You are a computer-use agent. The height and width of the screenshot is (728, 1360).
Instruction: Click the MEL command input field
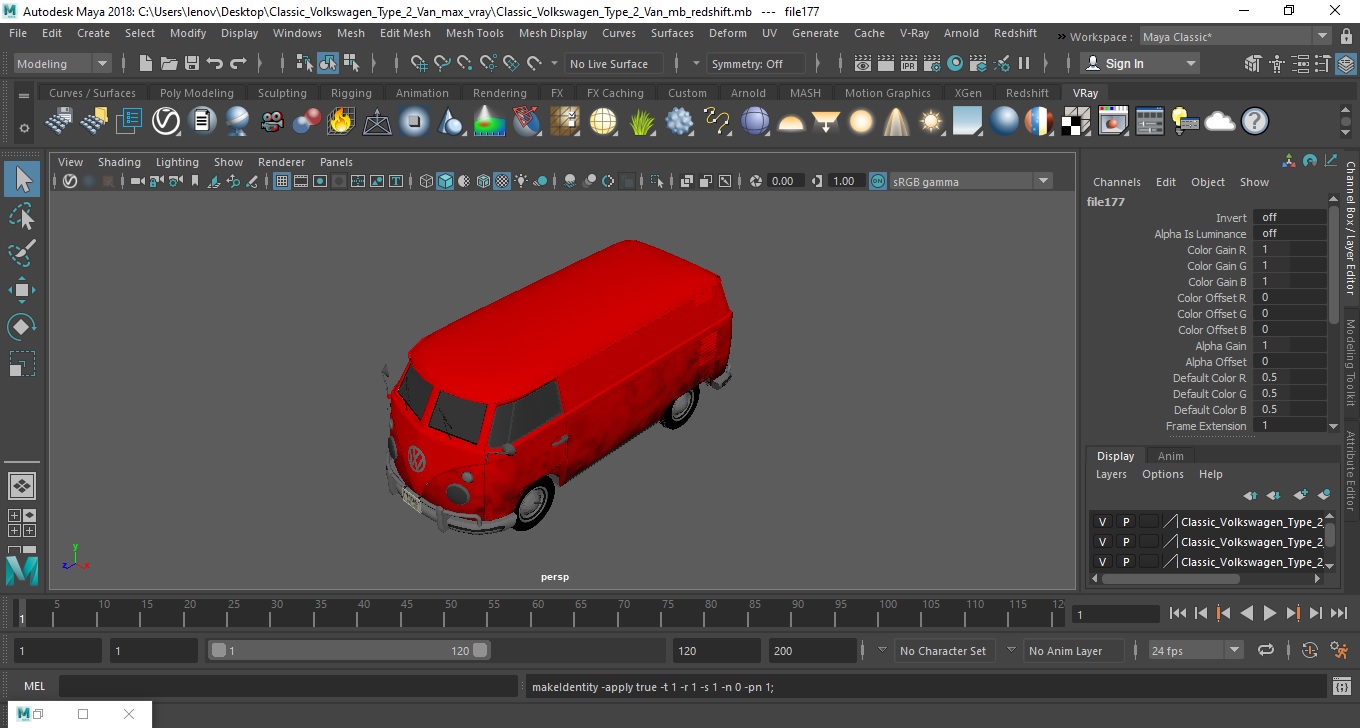pos(290,686)
